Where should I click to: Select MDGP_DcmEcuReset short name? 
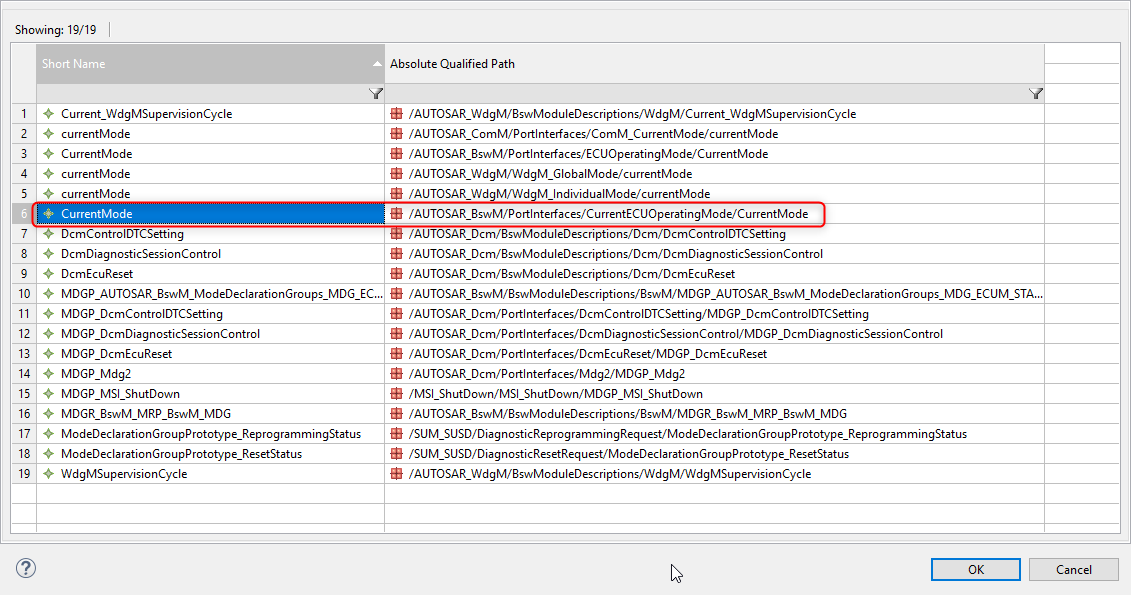tap(116, 354)
